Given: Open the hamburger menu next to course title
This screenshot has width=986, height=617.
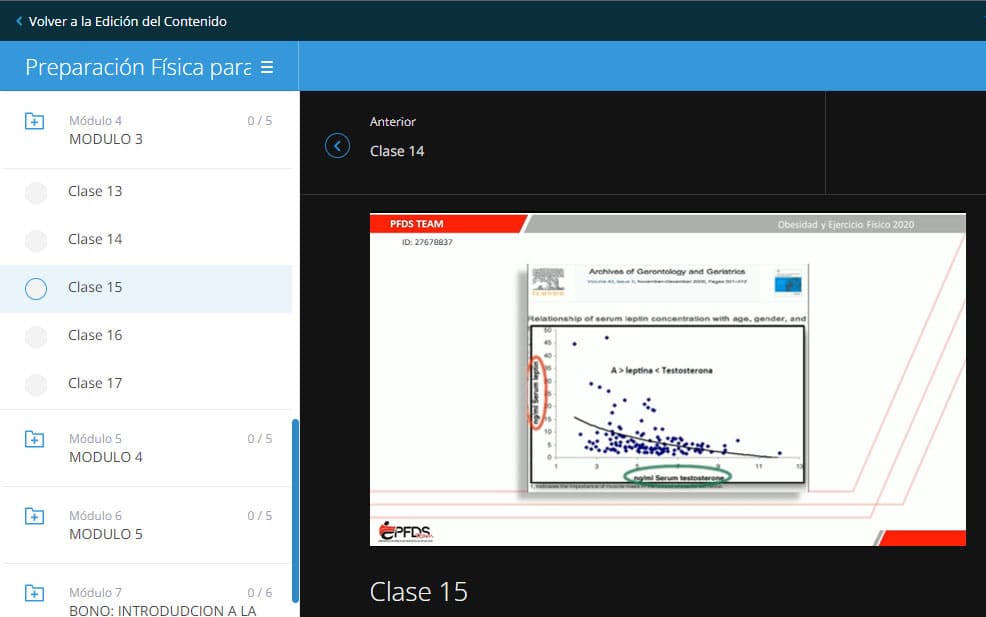Looking at the screenshot, I should [266, 67].
